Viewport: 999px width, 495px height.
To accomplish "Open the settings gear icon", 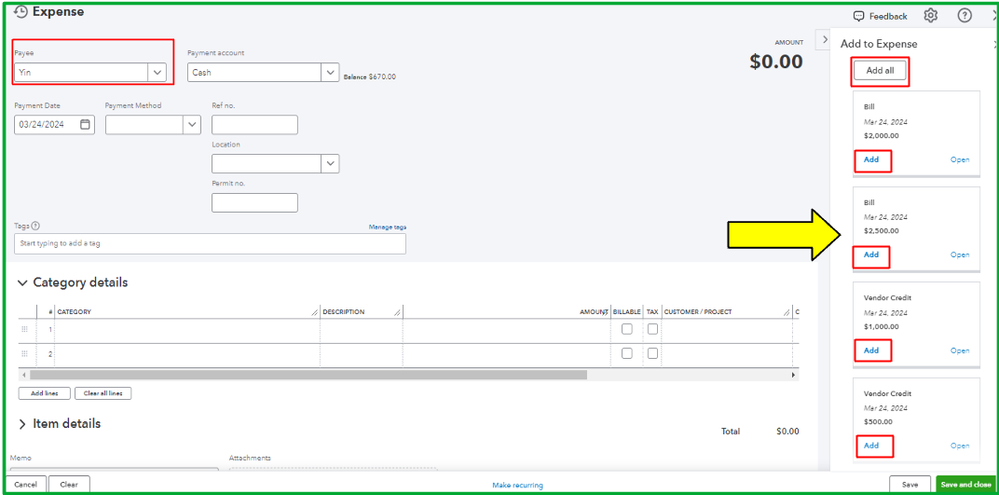I will [x=931, y=16].
